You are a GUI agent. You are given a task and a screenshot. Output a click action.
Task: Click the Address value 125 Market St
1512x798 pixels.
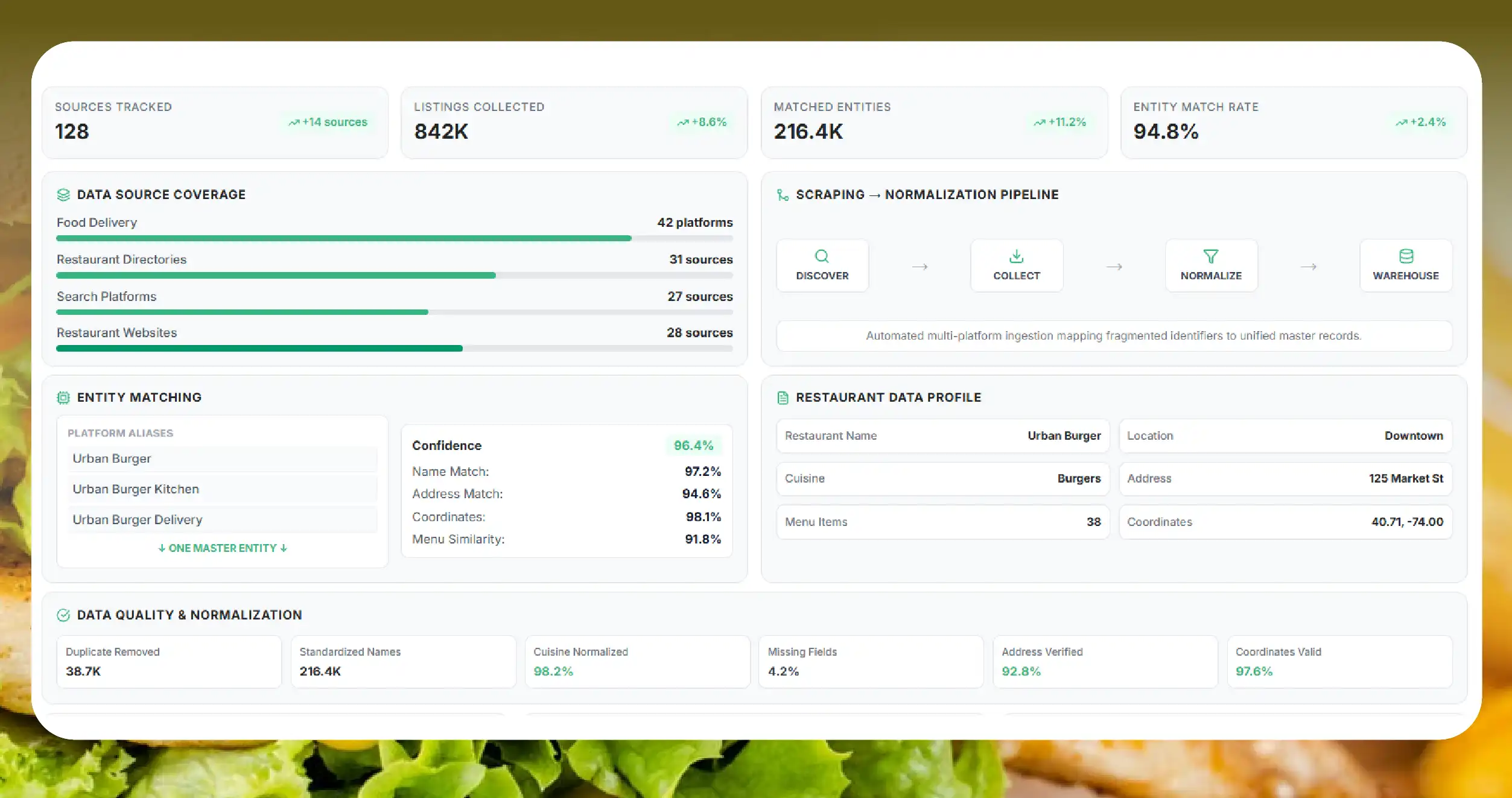[1406, 478]
